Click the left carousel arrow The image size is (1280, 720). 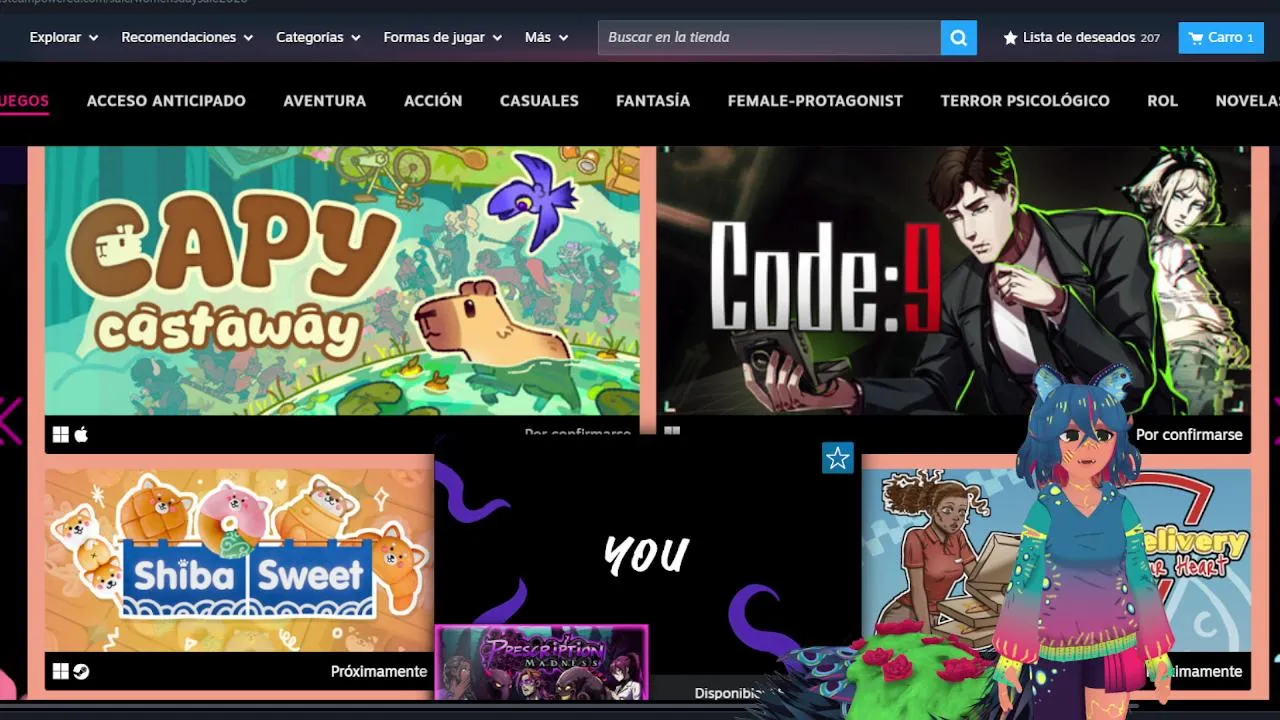9,421
